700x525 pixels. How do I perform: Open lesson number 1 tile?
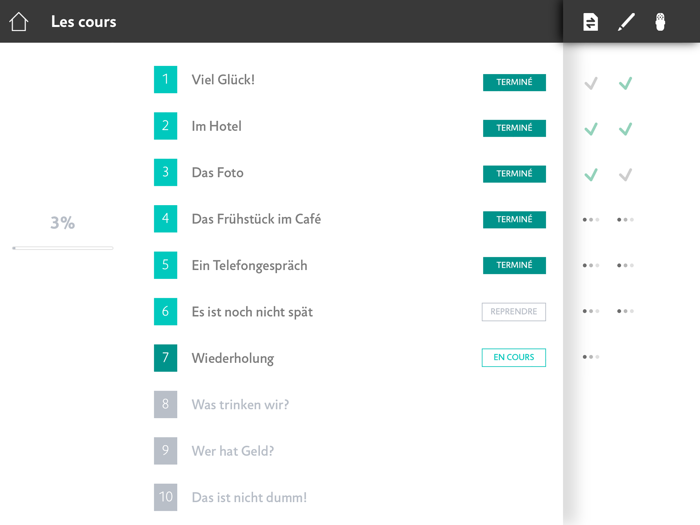[x=165, y=80]
